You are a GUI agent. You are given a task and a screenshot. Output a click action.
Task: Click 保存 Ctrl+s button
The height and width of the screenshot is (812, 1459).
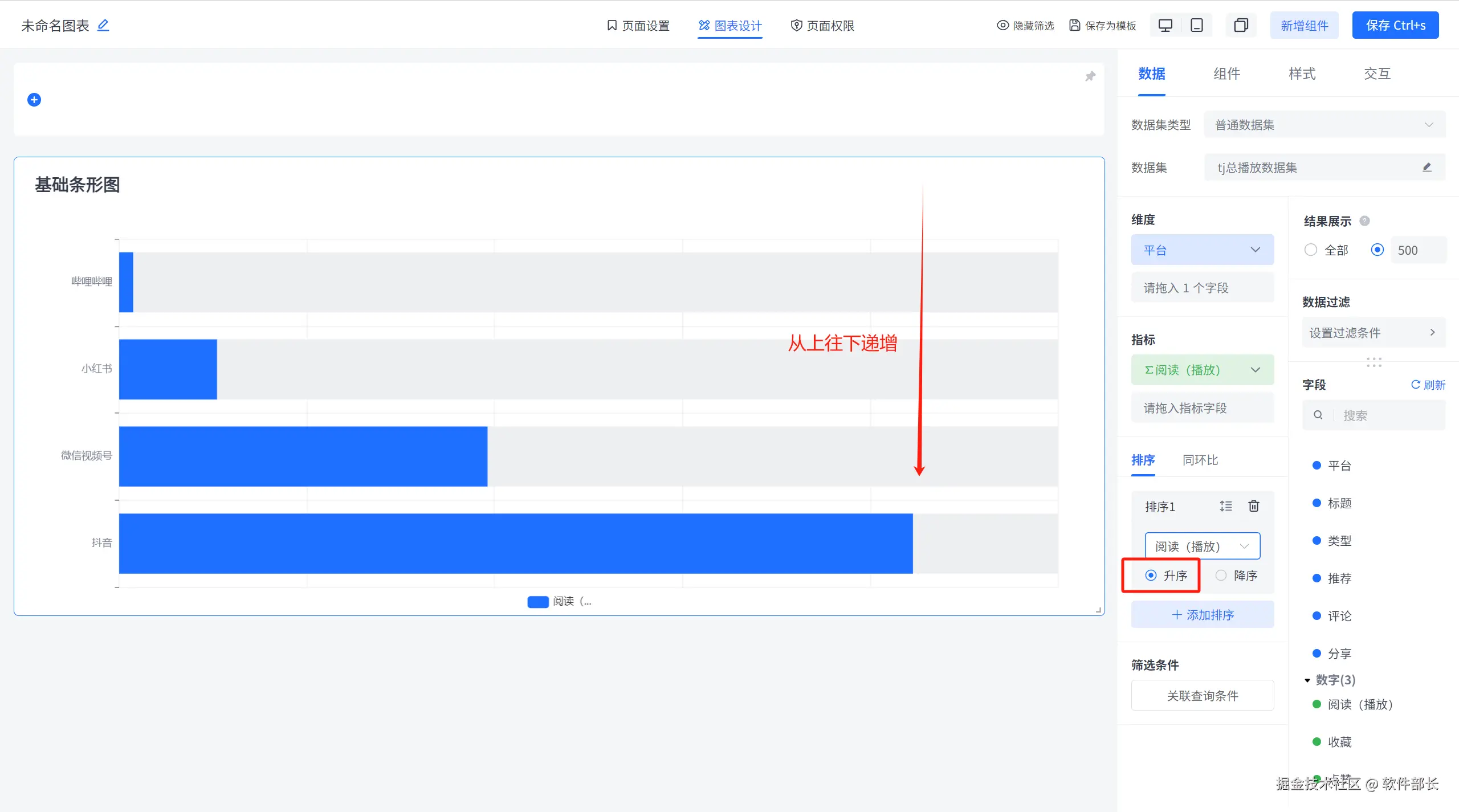tap(1395, 26)
